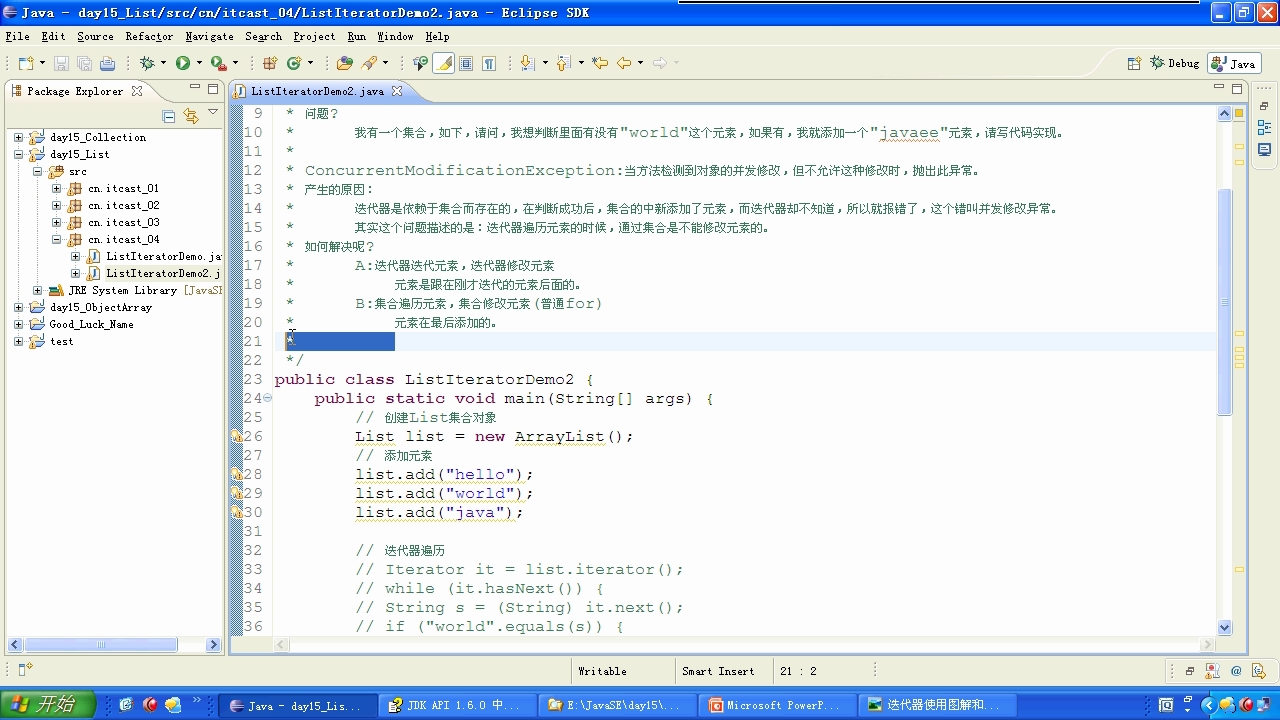
Task: Click the Windows Start button
Action: [48, 705]
